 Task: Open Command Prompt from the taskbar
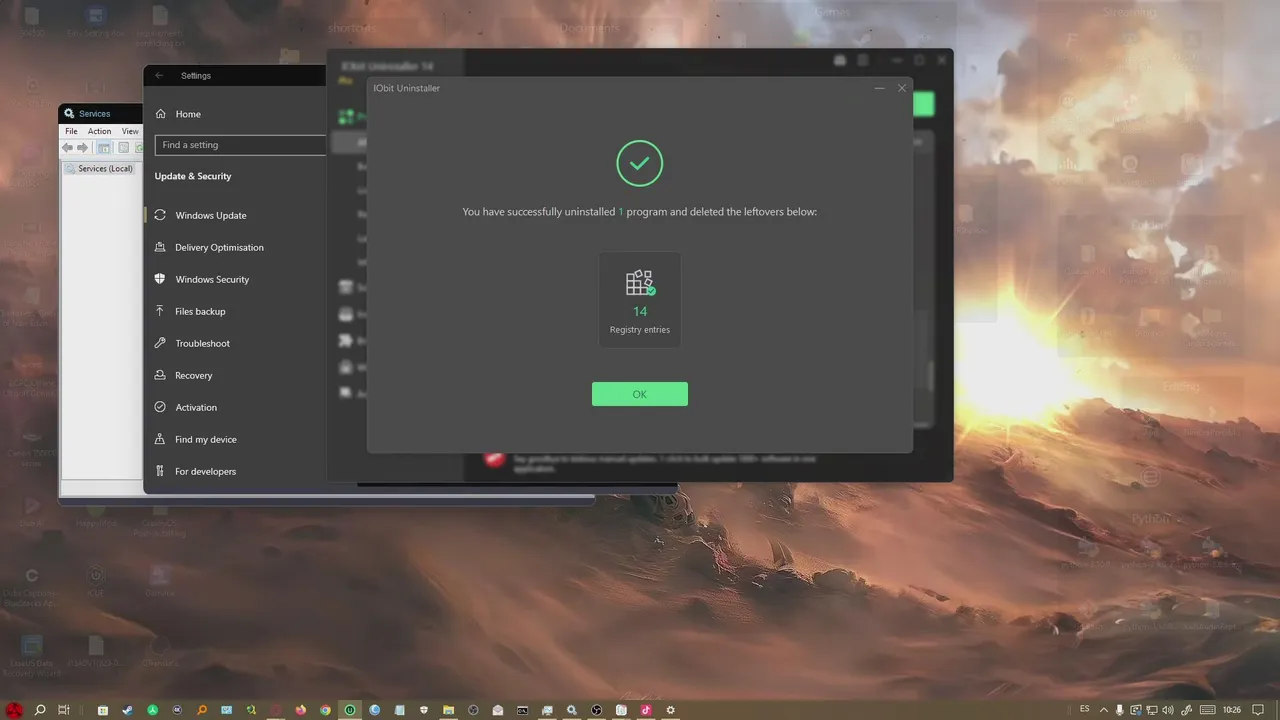click(523, 710)
